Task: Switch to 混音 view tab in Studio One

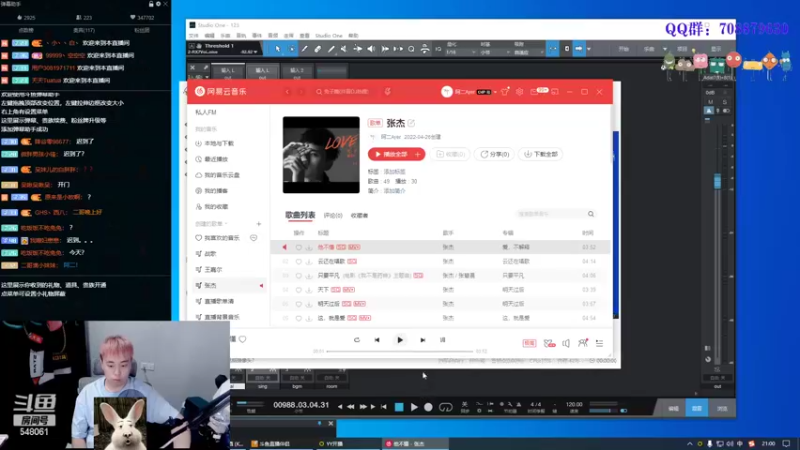Action: click(x=696, y=409)
